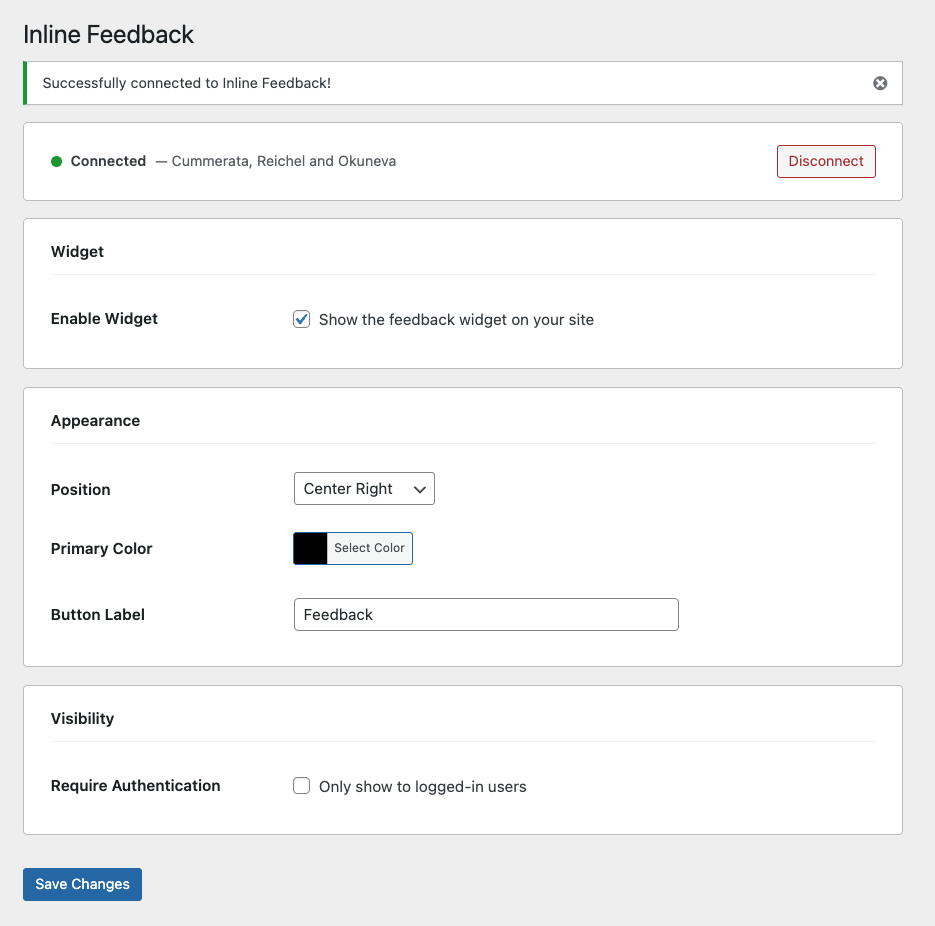Viewport: 935px width, 926px height.
Task: Click the Appearance section heading
Action: click(x=95, y=420)
